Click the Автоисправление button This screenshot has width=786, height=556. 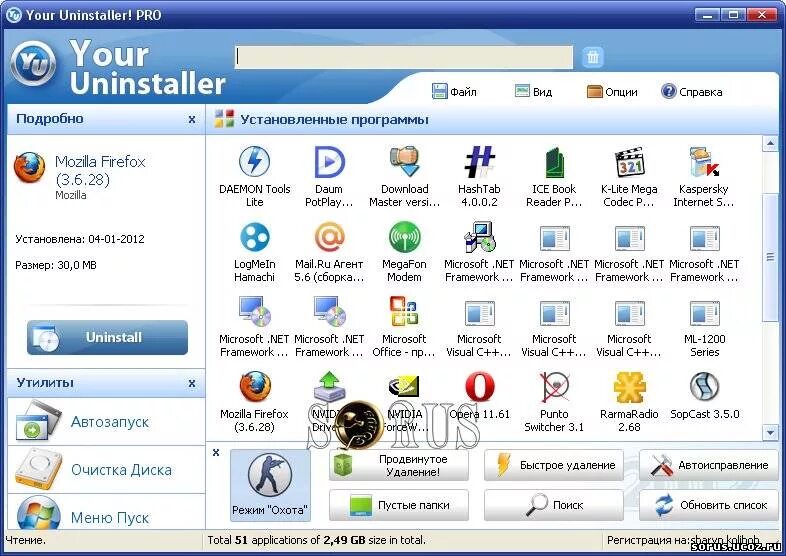(x=708, y=465)
